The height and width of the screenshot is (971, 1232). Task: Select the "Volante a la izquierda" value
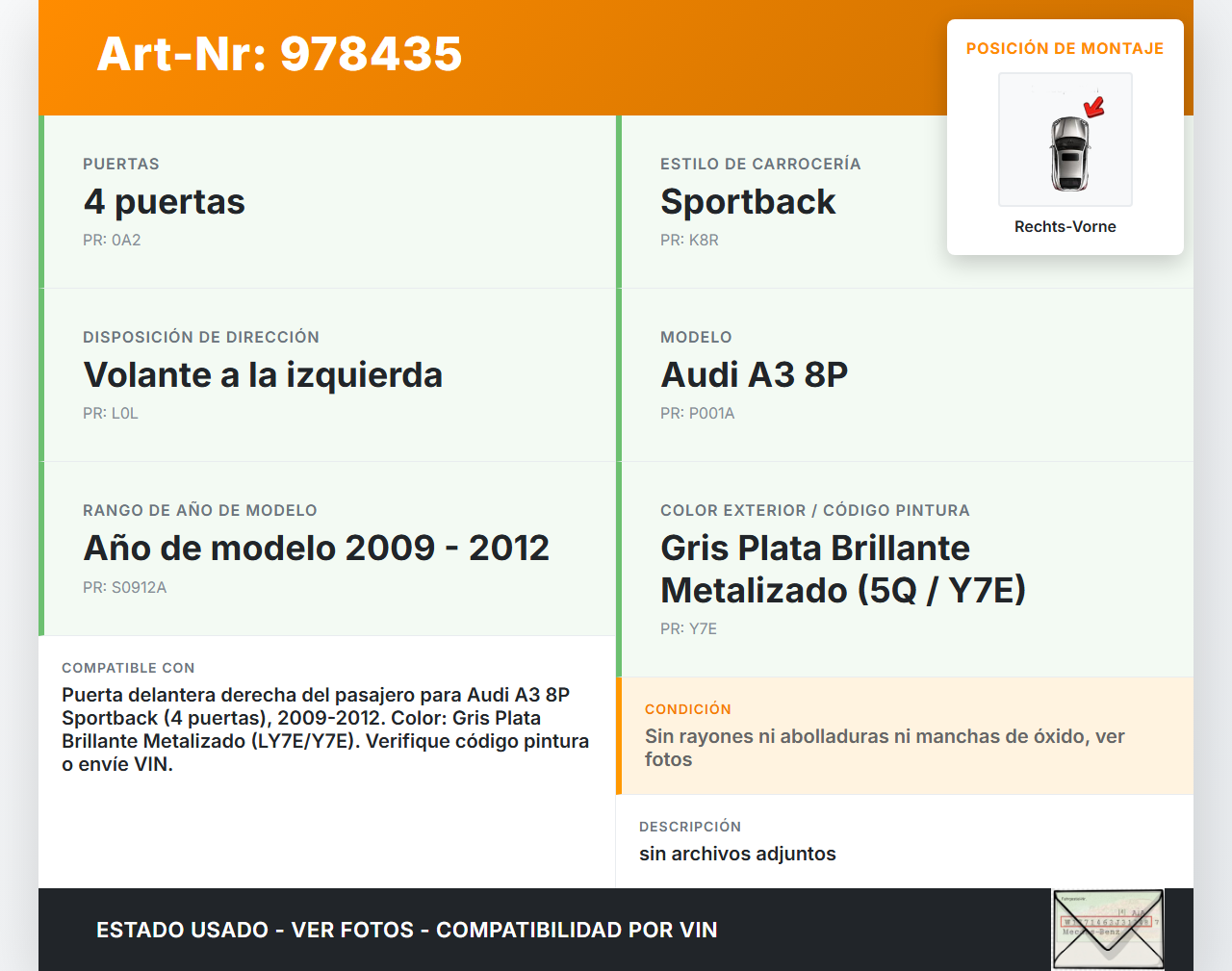coord(263,375)
